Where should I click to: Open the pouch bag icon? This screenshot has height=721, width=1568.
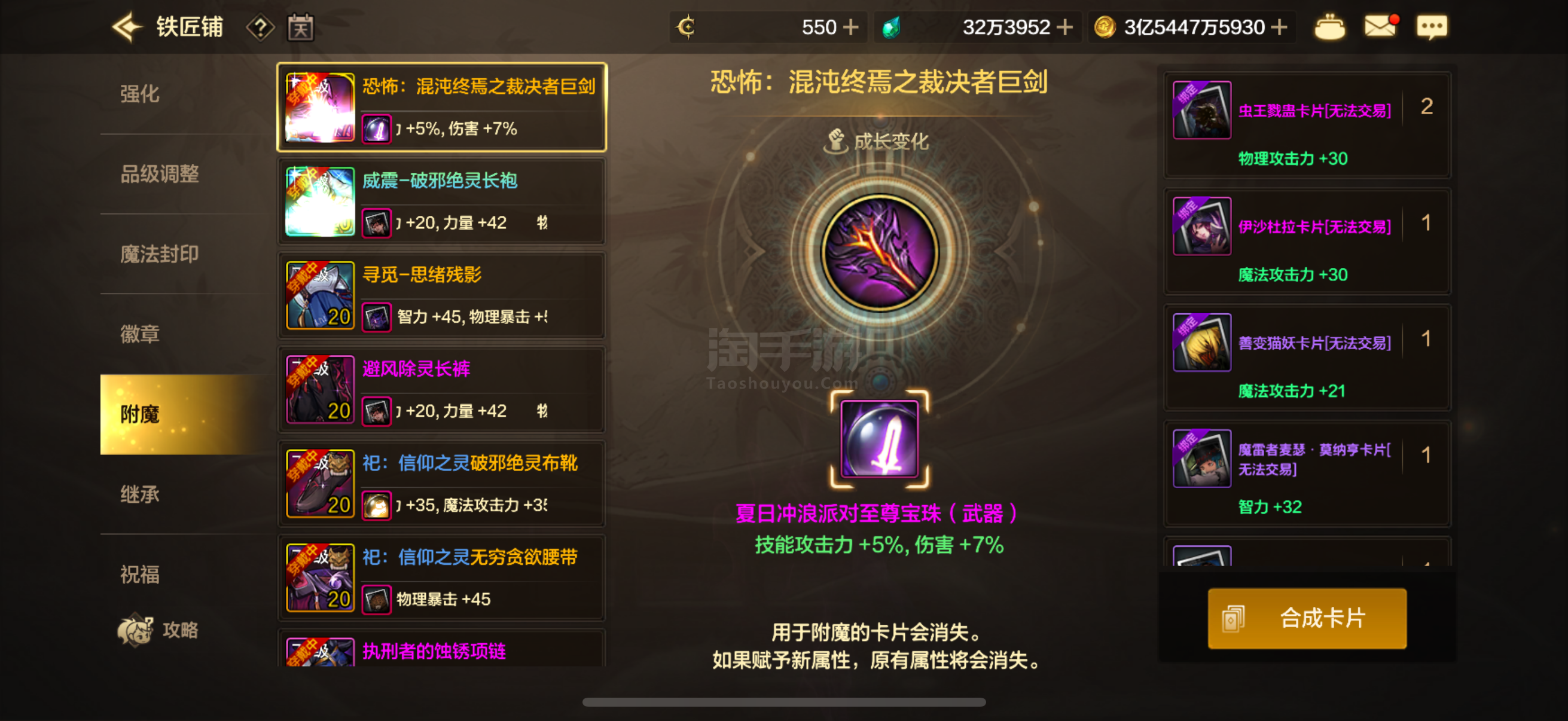[1329, 28]
